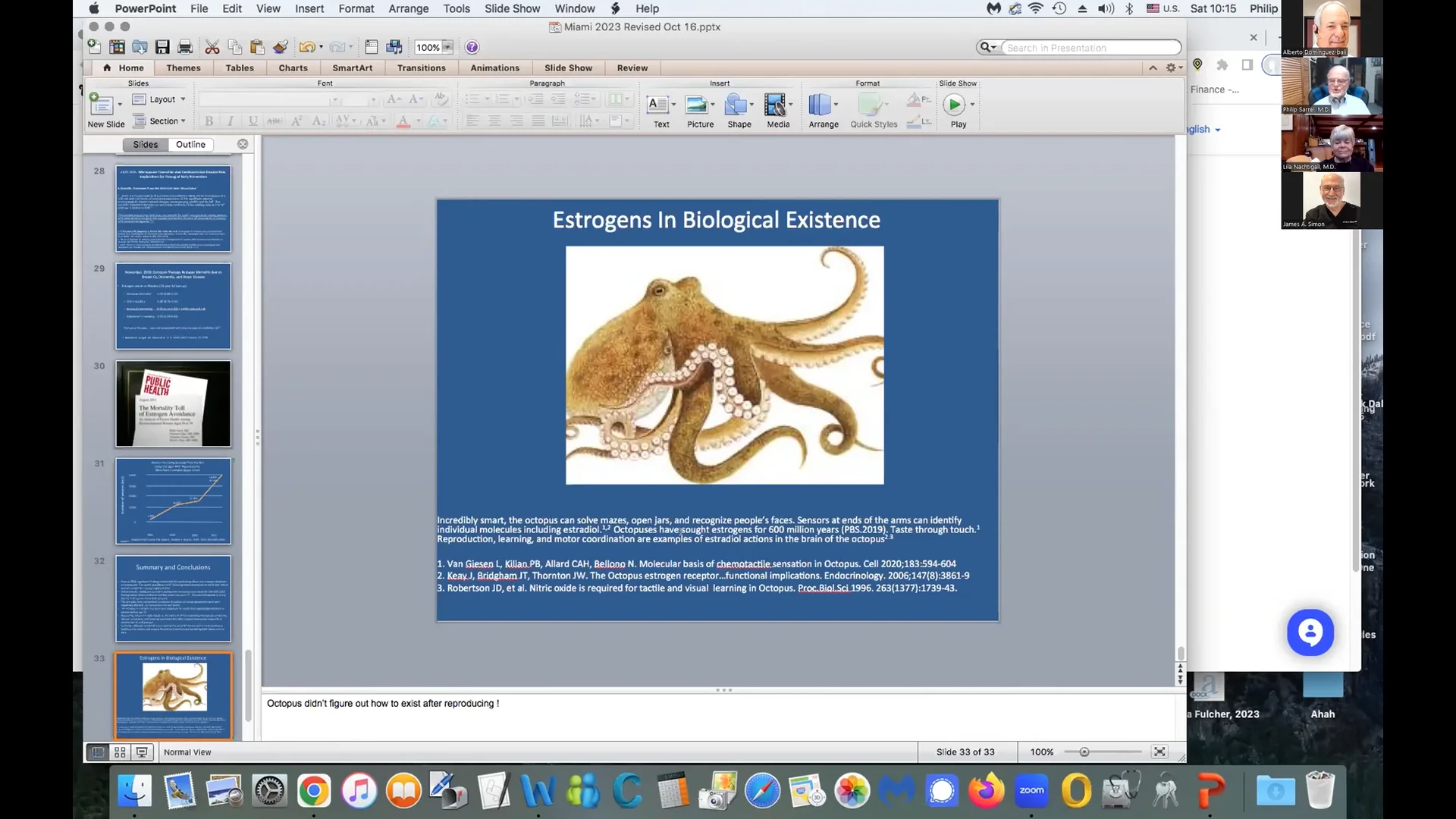Click the speaker notes text area
Image resolution: width=1456 pixels, height=819 pixels.
tap(717, 717)
